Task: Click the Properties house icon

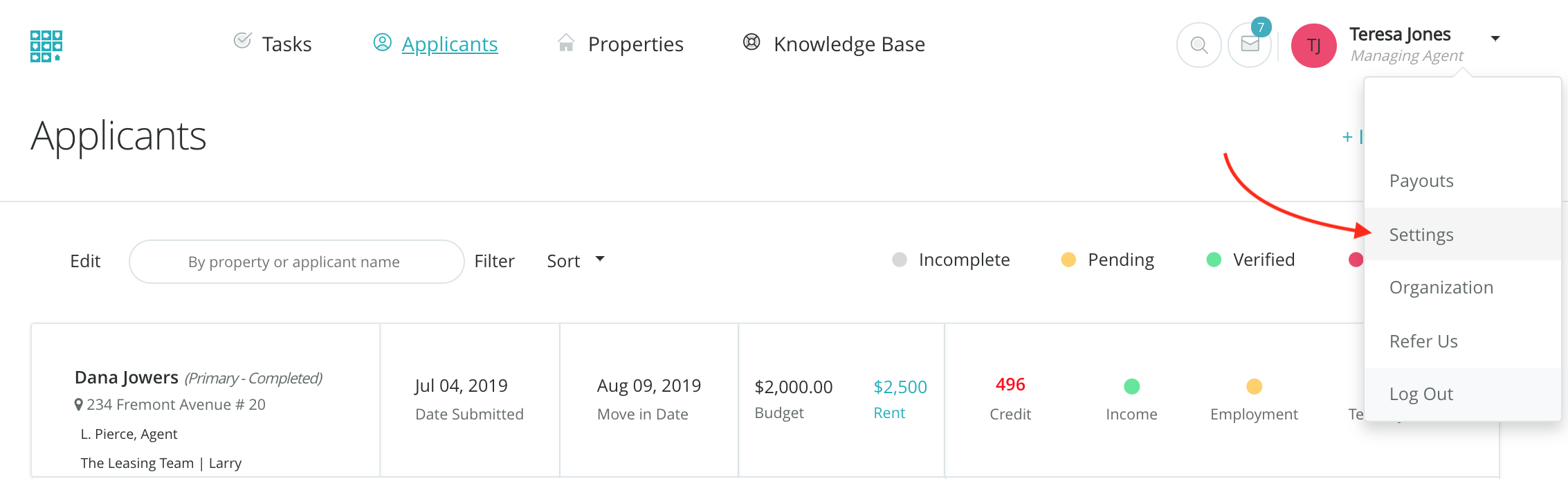Action: point(566,43)
